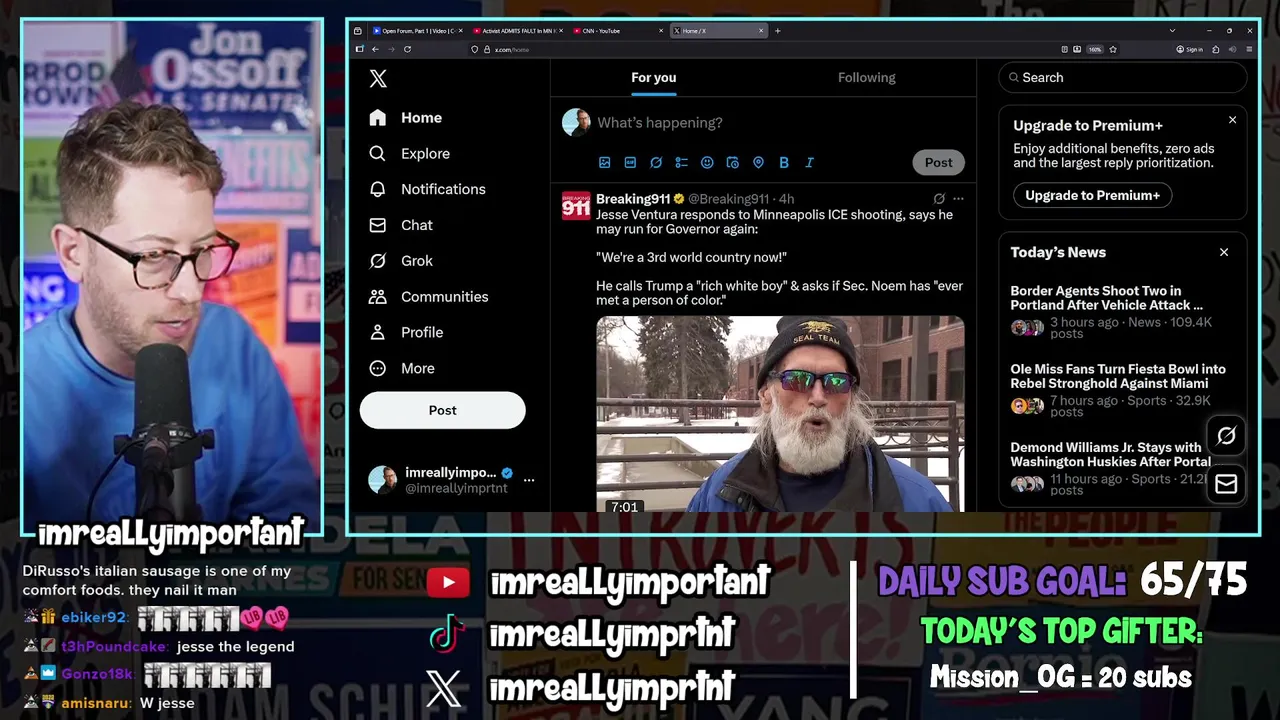Switch to Activist ADMITS FAULT browser tab
Image resolution: width=1280 pixels, height=720 pixels.
(517, 31)
